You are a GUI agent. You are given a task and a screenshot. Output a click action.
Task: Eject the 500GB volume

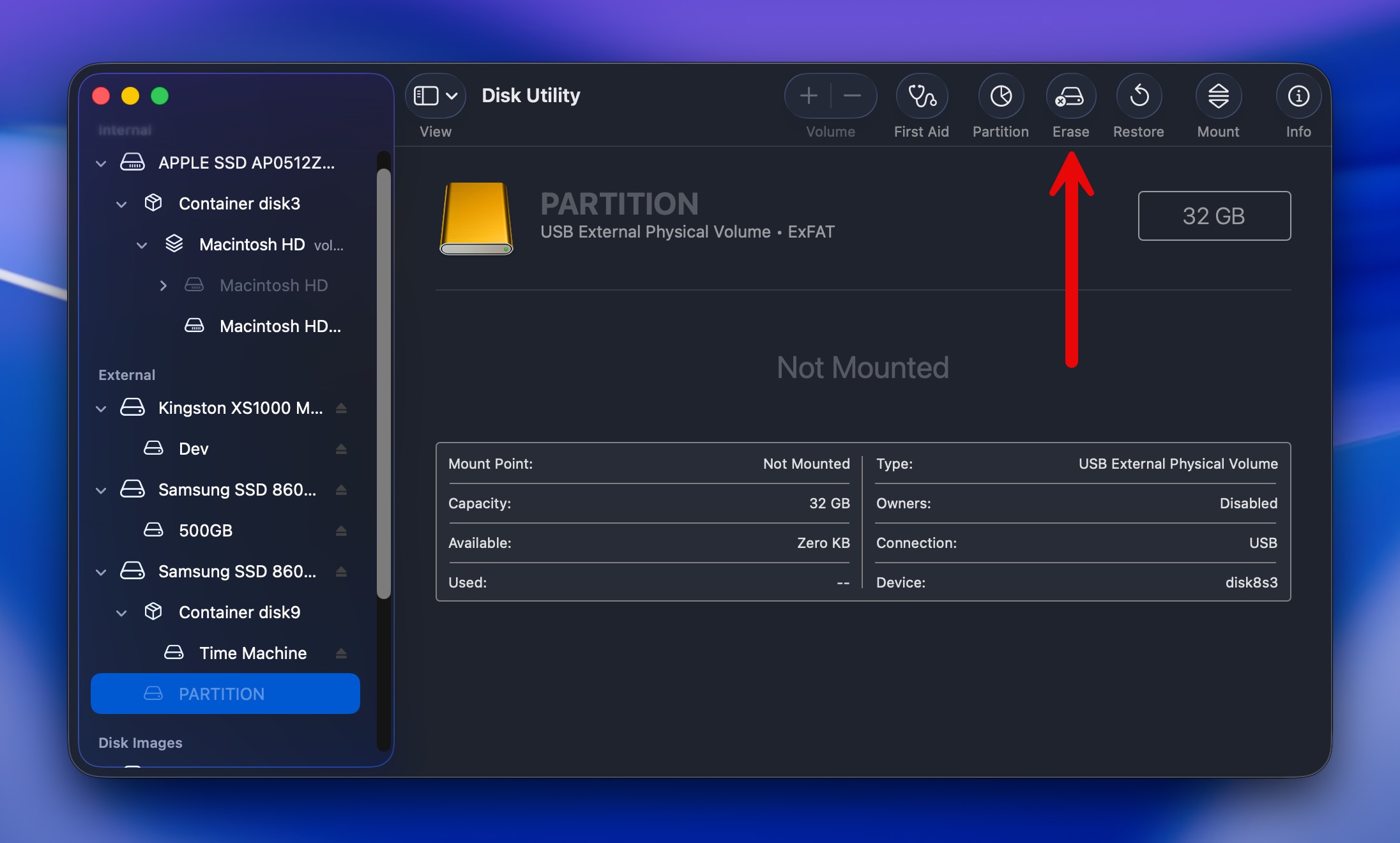[x=342, y=530]
